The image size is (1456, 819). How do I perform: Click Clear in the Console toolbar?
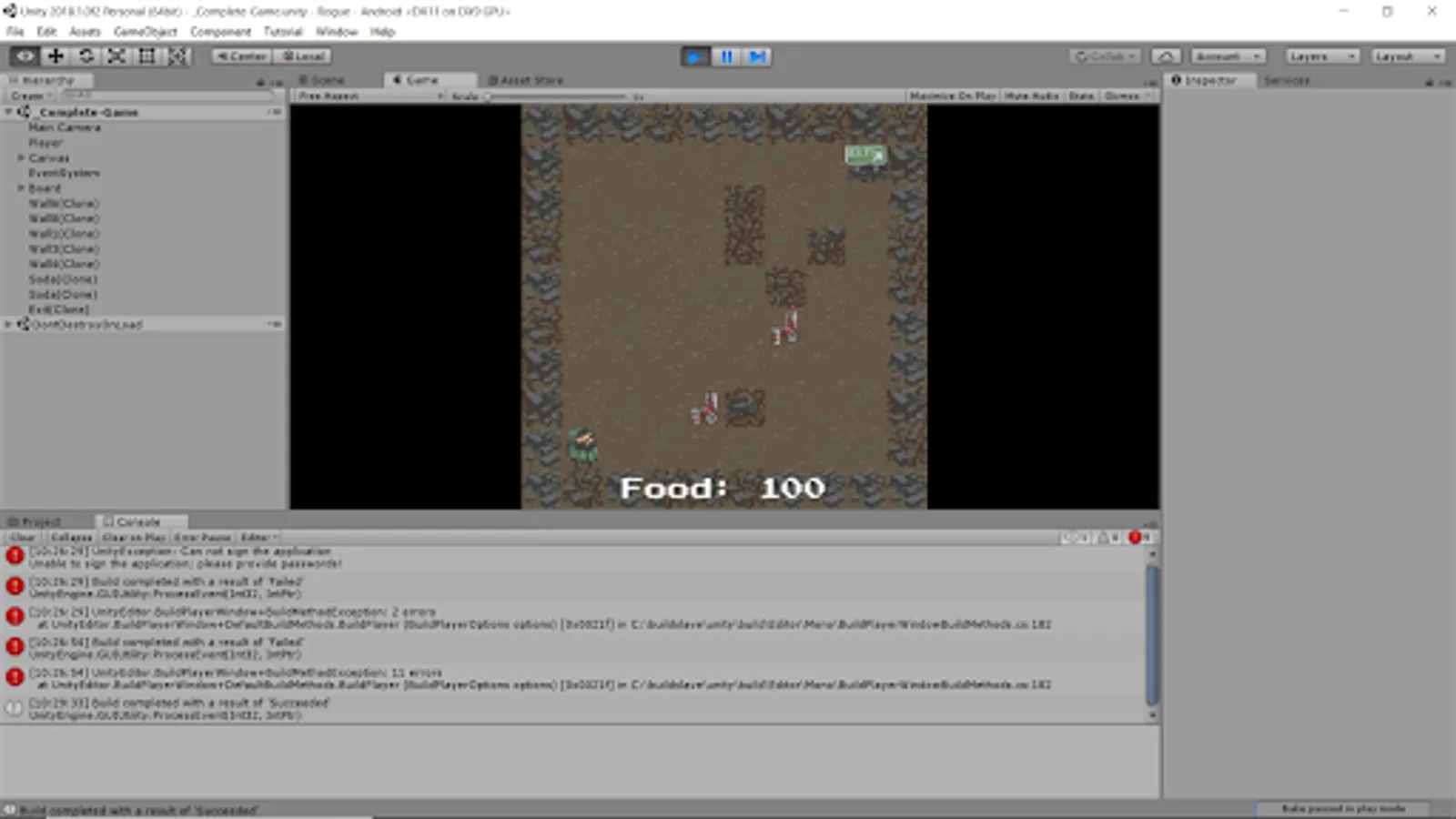[22, 537]
